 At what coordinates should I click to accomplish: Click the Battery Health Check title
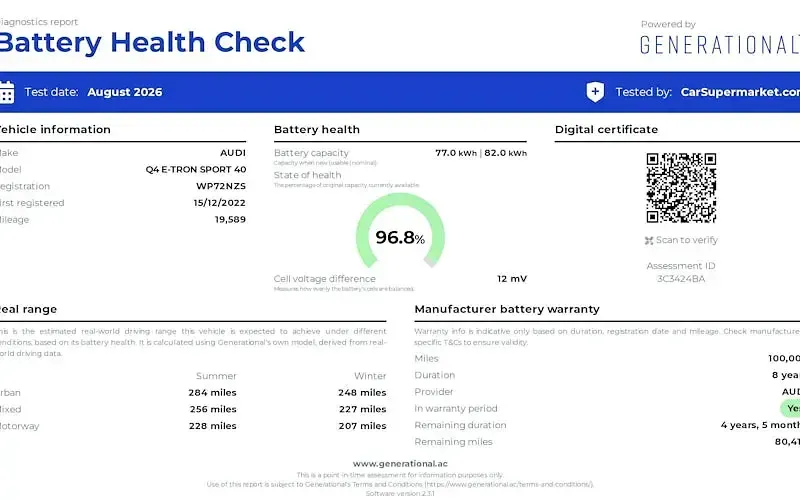(152, 42)
